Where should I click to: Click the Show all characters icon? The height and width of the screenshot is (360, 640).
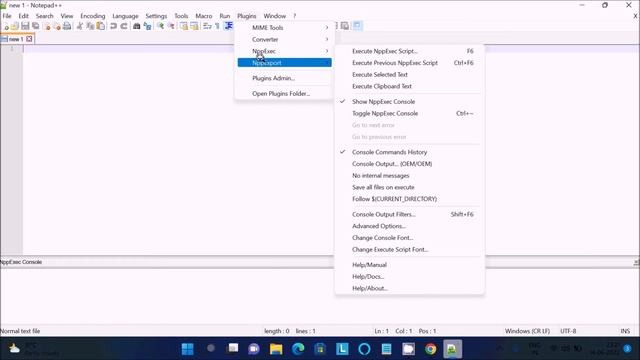[218, 27]
